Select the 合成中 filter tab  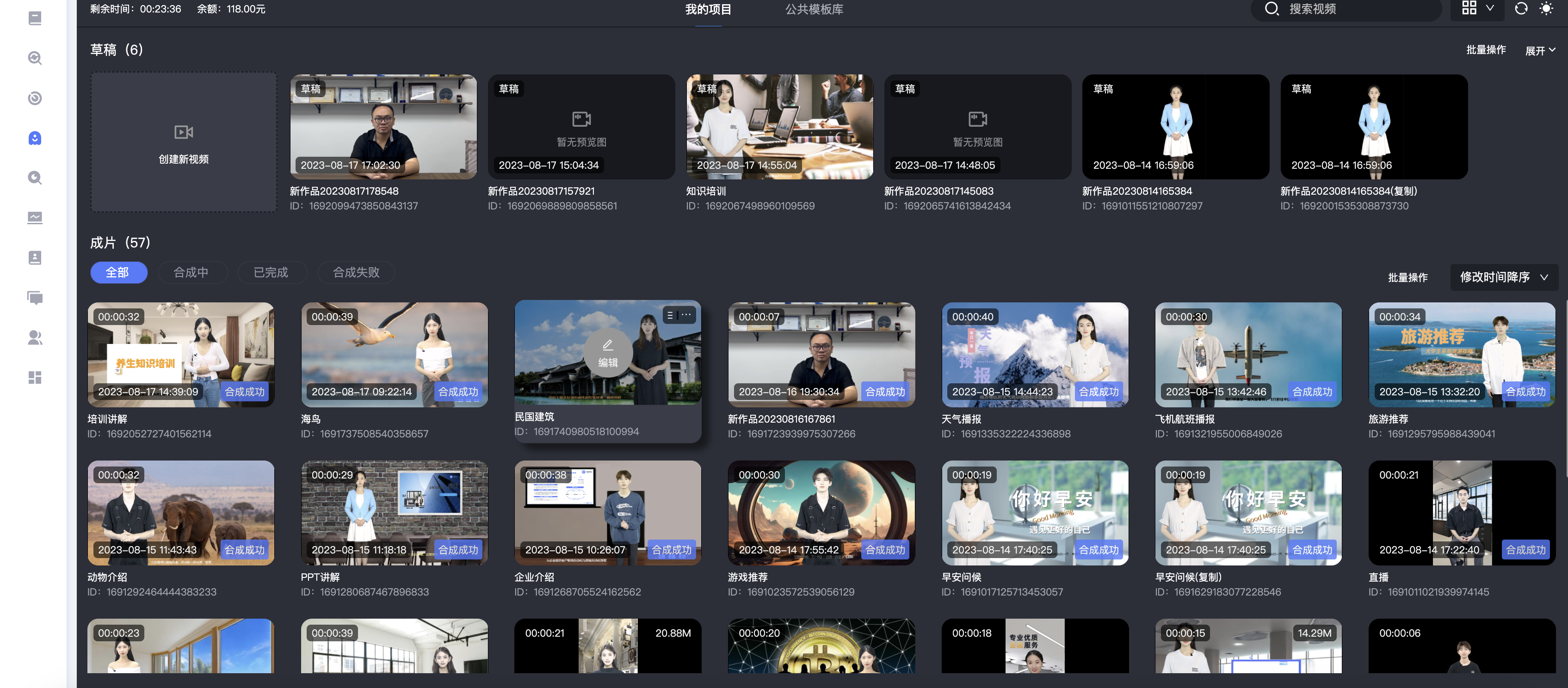tap(192, 272)
